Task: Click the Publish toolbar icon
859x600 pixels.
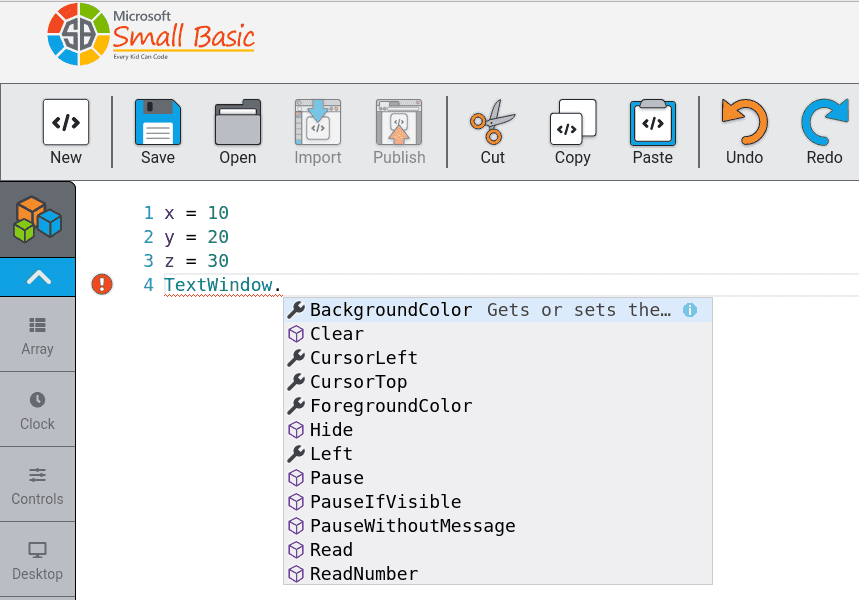Action: coord(399,122)
